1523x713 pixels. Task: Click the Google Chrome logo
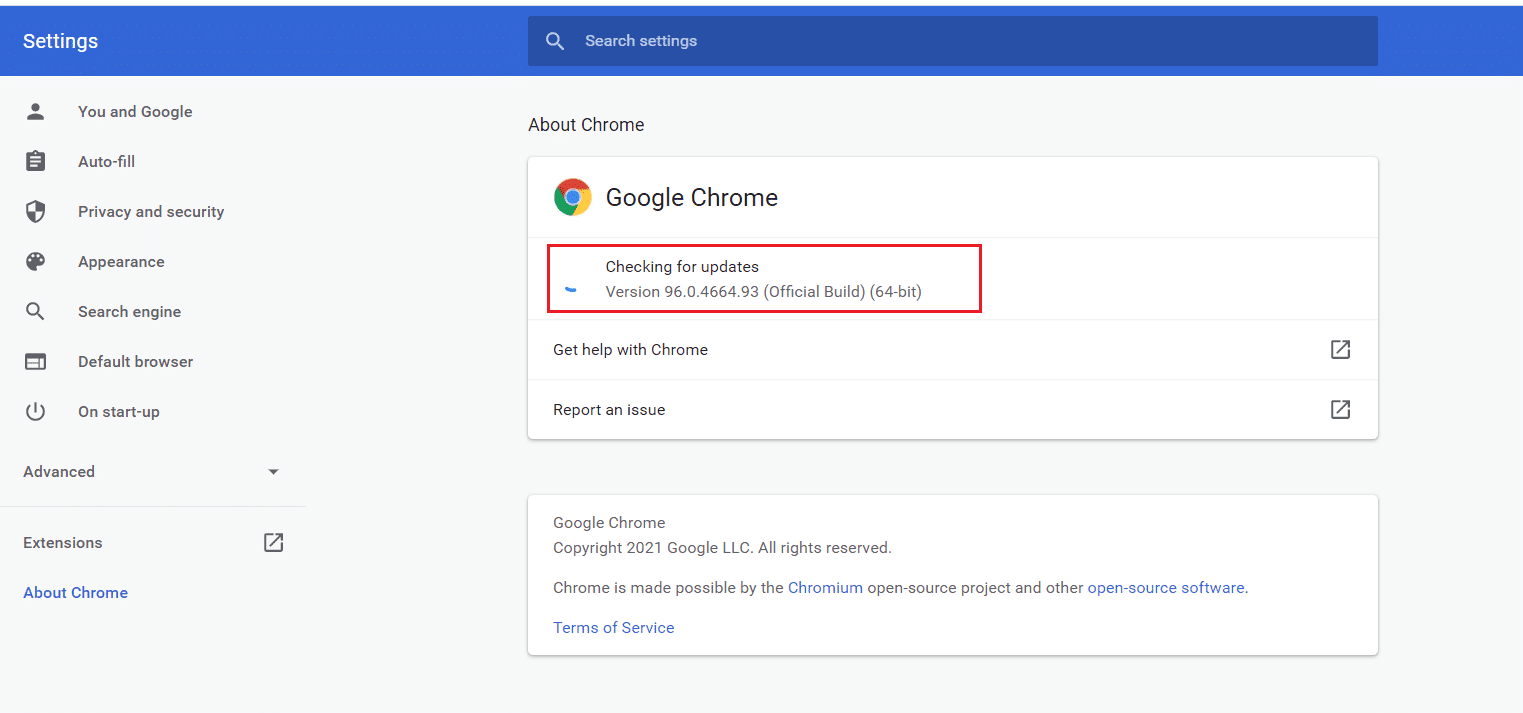click(x=572, y=197)
